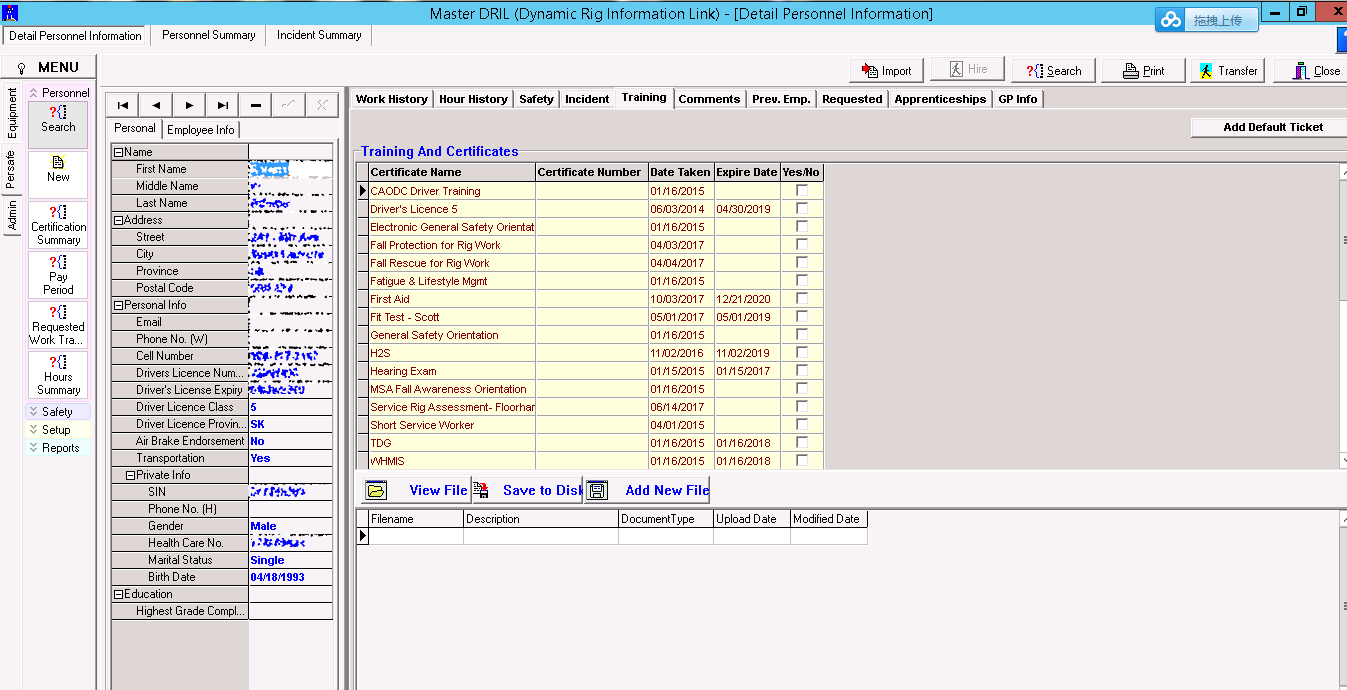The image size is (1347, 690).
Task: Open Requested Work Transfer sidebar item
Action: click(x=58, y=324)
